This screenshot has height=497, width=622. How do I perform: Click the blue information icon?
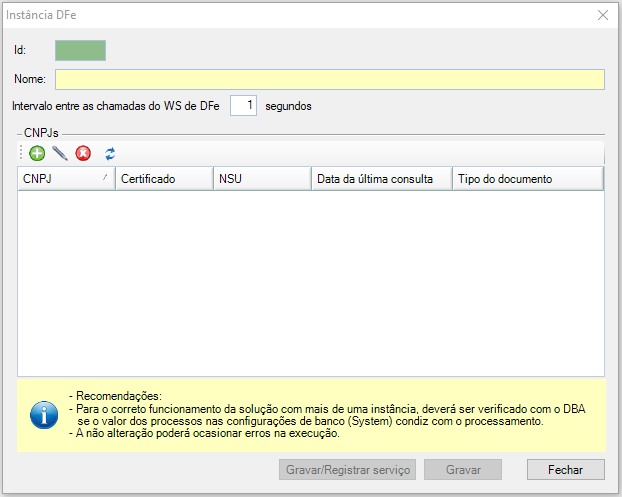44,415
